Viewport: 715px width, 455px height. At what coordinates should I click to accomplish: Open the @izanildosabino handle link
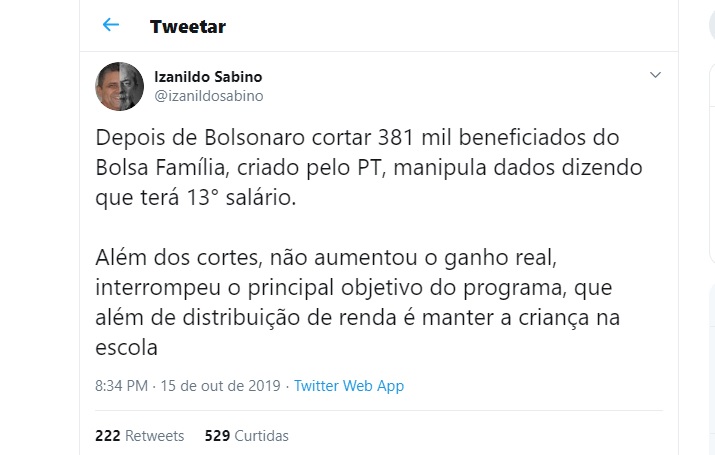pos(208,95)
